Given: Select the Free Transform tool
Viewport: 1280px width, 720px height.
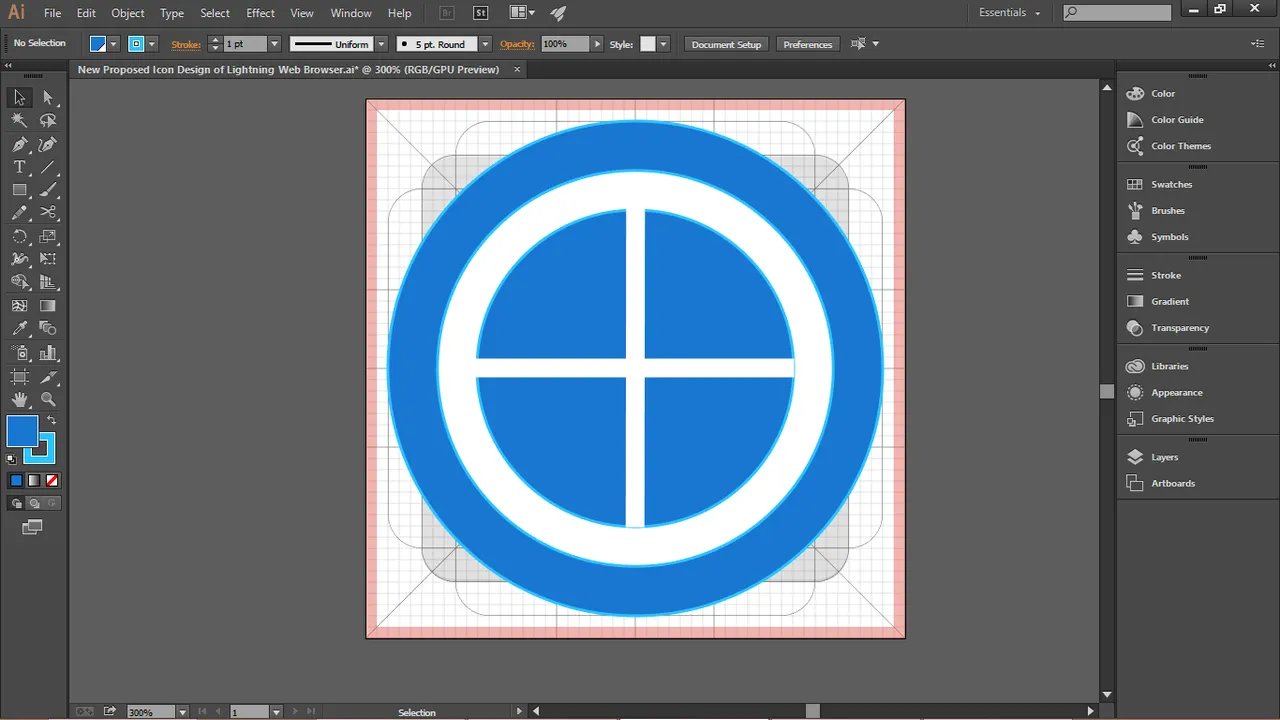Looking at the screenshot, I should point(48,260).
